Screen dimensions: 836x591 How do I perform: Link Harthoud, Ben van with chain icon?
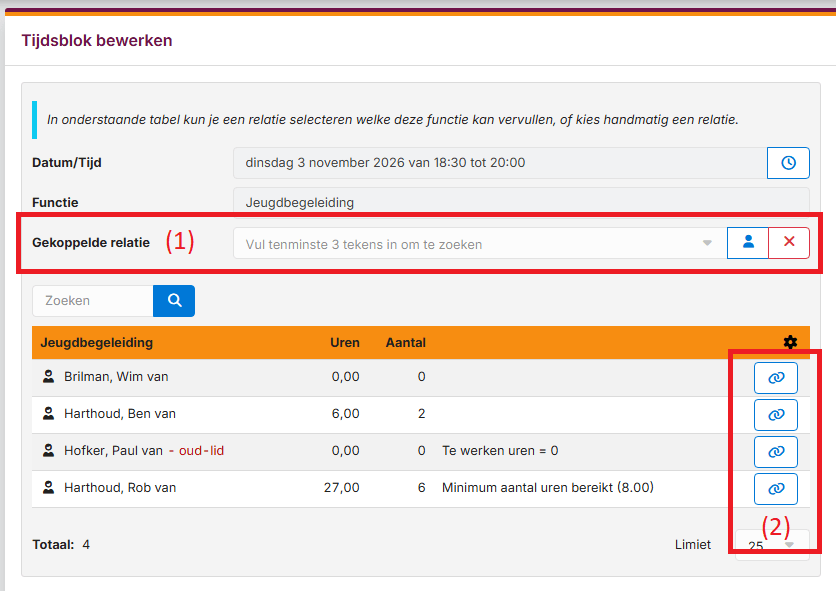point(776,414)
